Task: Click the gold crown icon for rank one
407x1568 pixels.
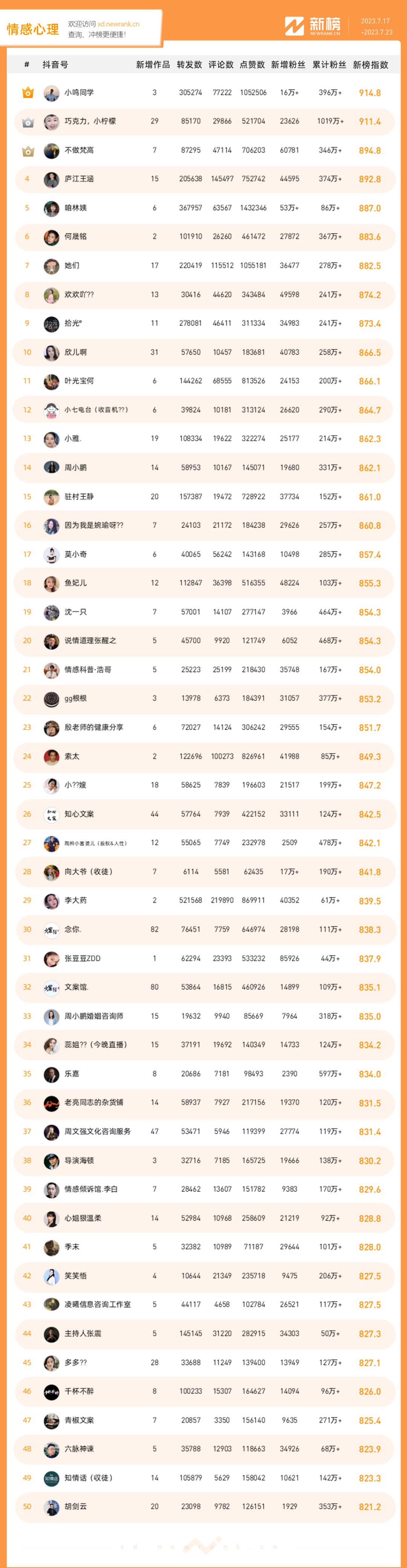Action: pyautogui.click(x=28, y=92)
